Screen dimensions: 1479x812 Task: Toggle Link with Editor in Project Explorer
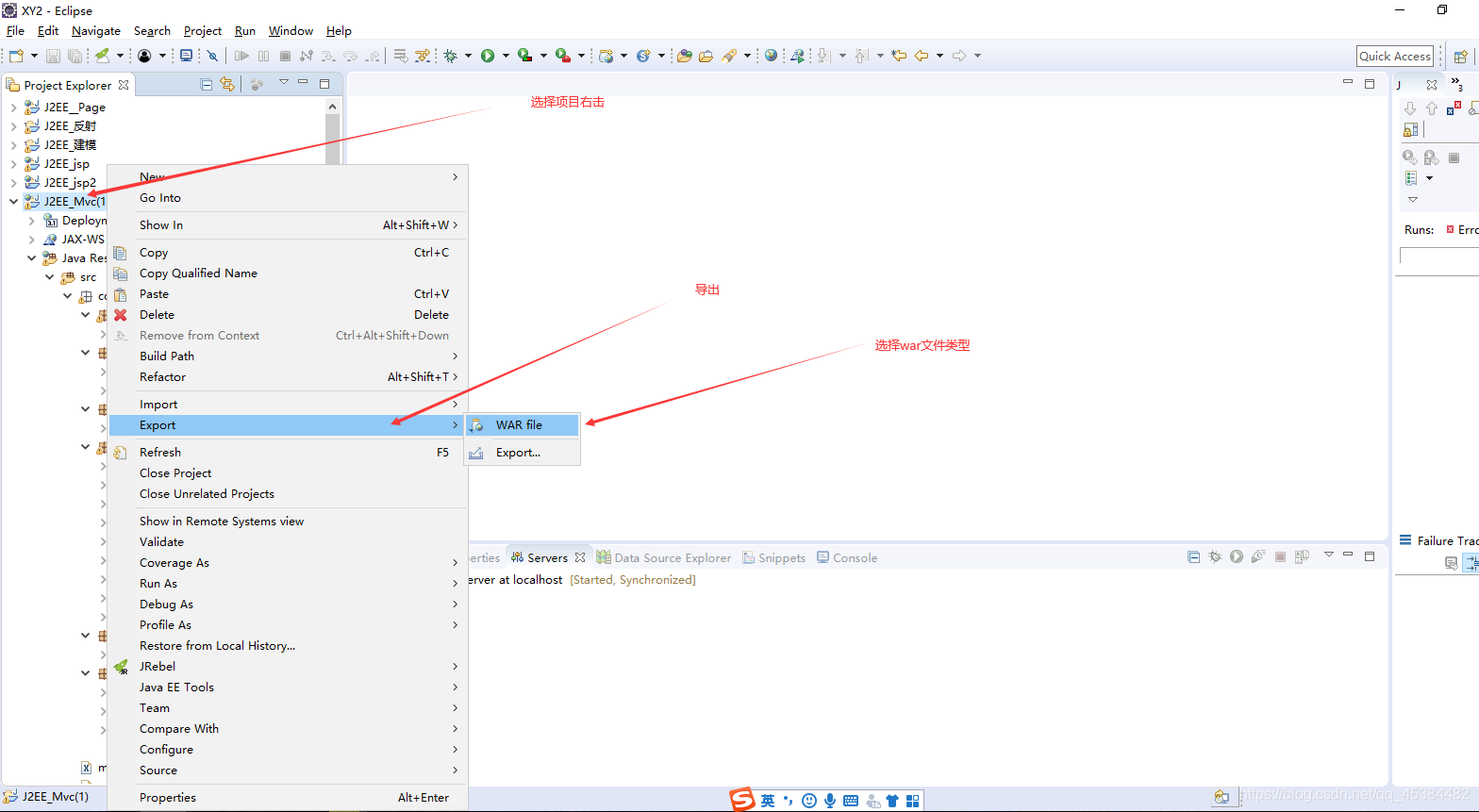click(227, 84)
